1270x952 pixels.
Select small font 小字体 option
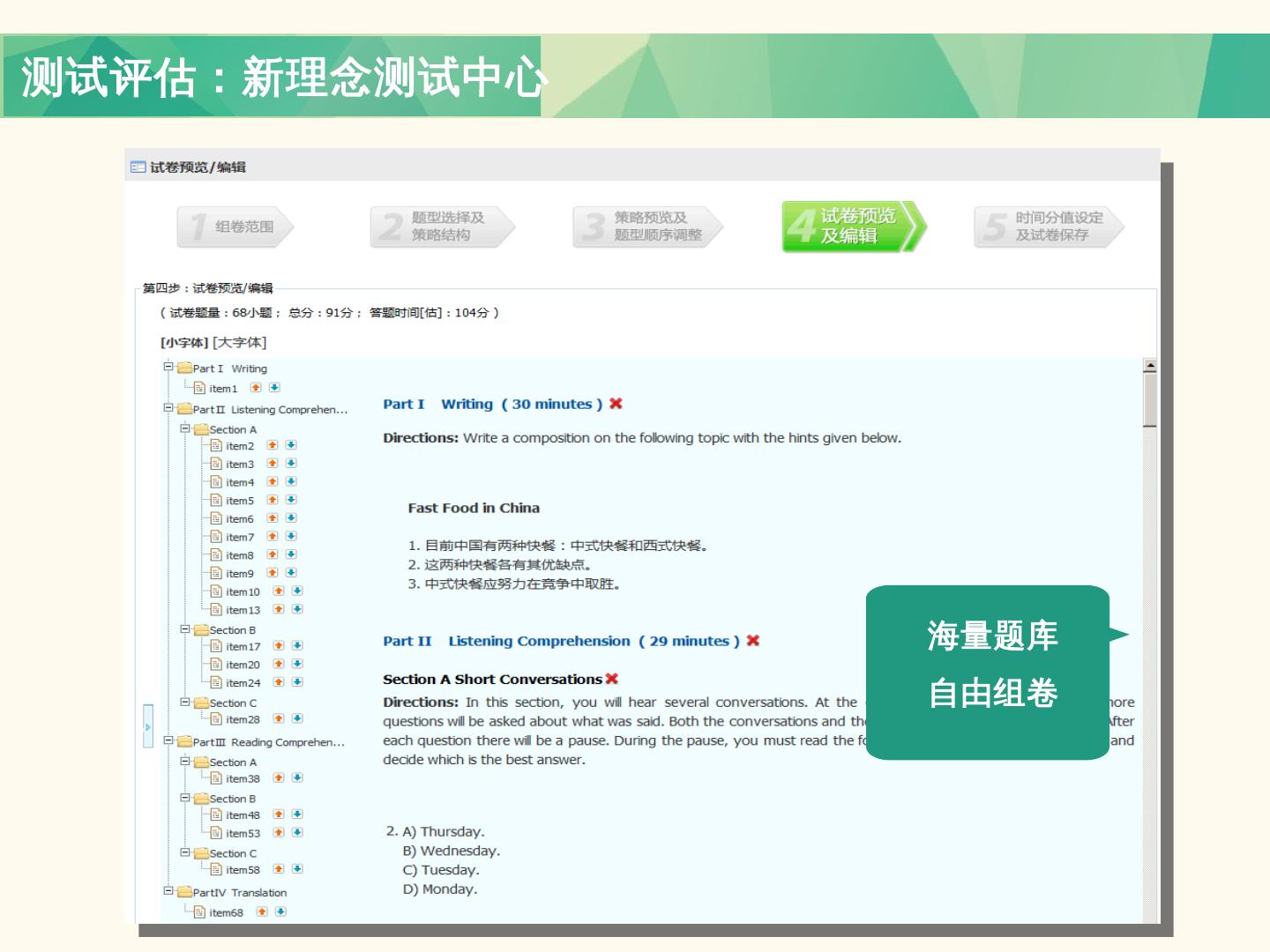[x=183, y=342]
